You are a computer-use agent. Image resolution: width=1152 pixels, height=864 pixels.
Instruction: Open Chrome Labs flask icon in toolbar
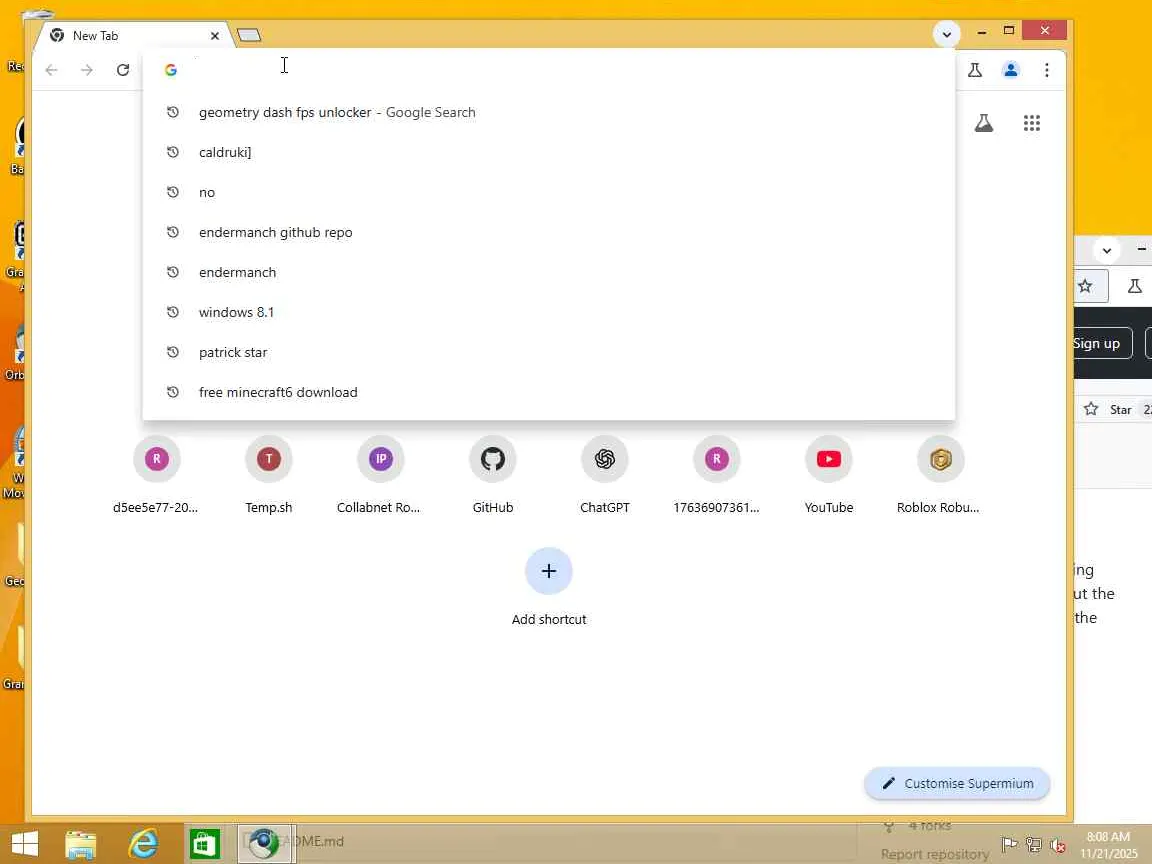point(975,70)
